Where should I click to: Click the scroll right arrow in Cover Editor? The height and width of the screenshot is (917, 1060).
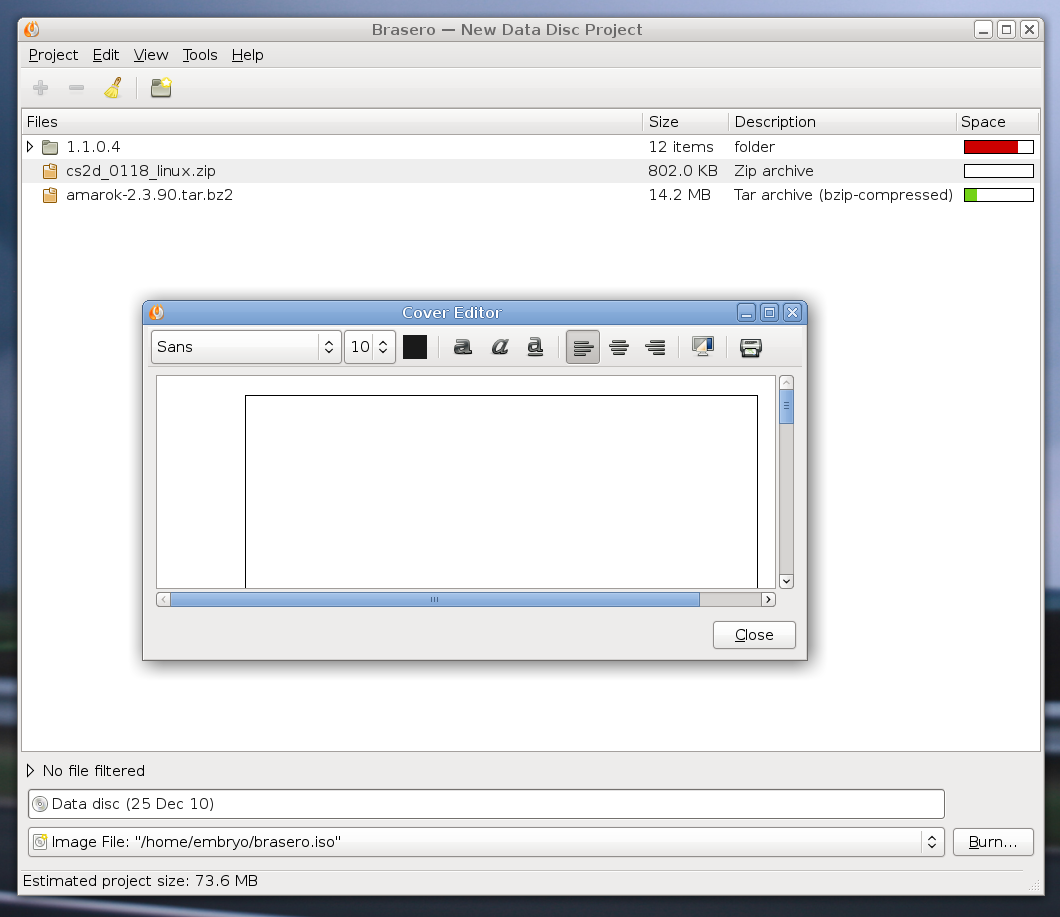768,599
